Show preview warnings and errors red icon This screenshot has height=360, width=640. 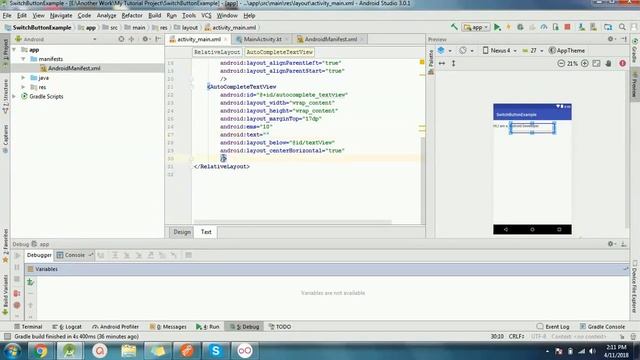[622, 63]
